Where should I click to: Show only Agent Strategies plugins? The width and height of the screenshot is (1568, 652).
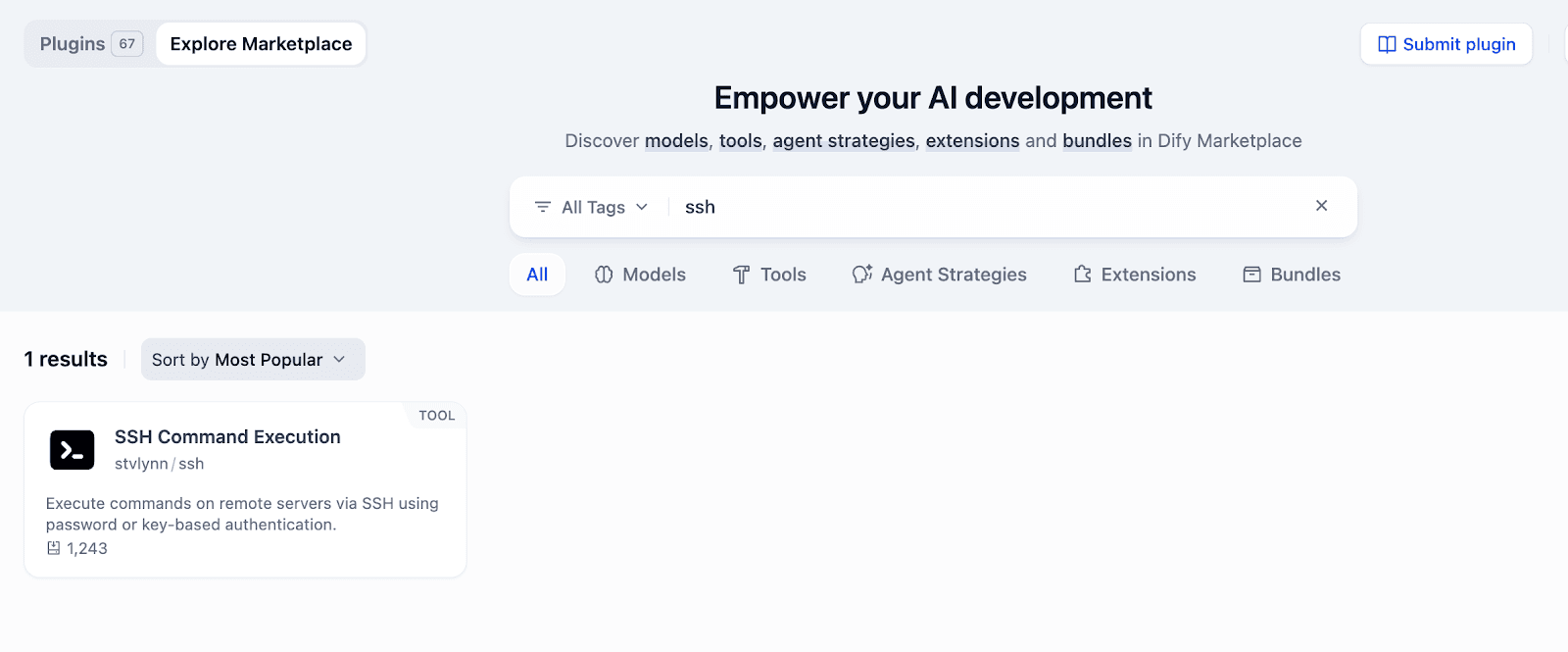tap(939, 275)
